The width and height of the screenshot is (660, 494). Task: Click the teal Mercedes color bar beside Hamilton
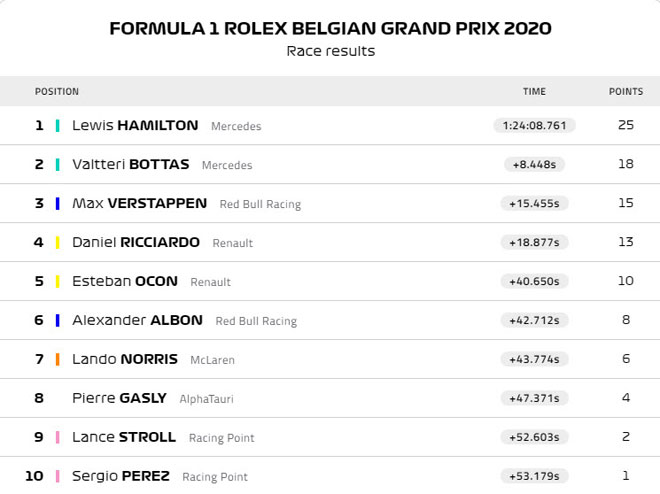click(x=58, y=126)
